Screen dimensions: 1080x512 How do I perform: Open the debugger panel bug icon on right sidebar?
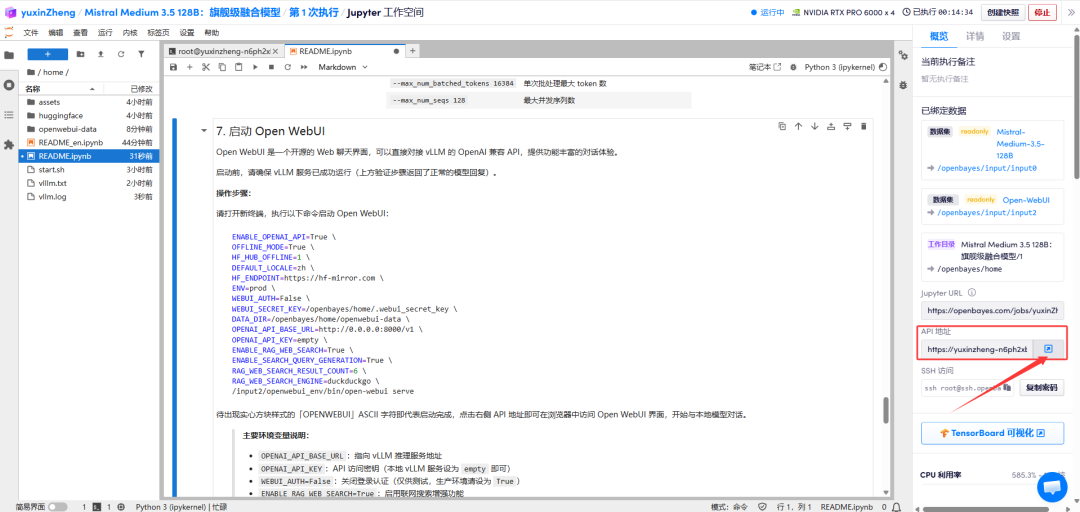[903, 85]
